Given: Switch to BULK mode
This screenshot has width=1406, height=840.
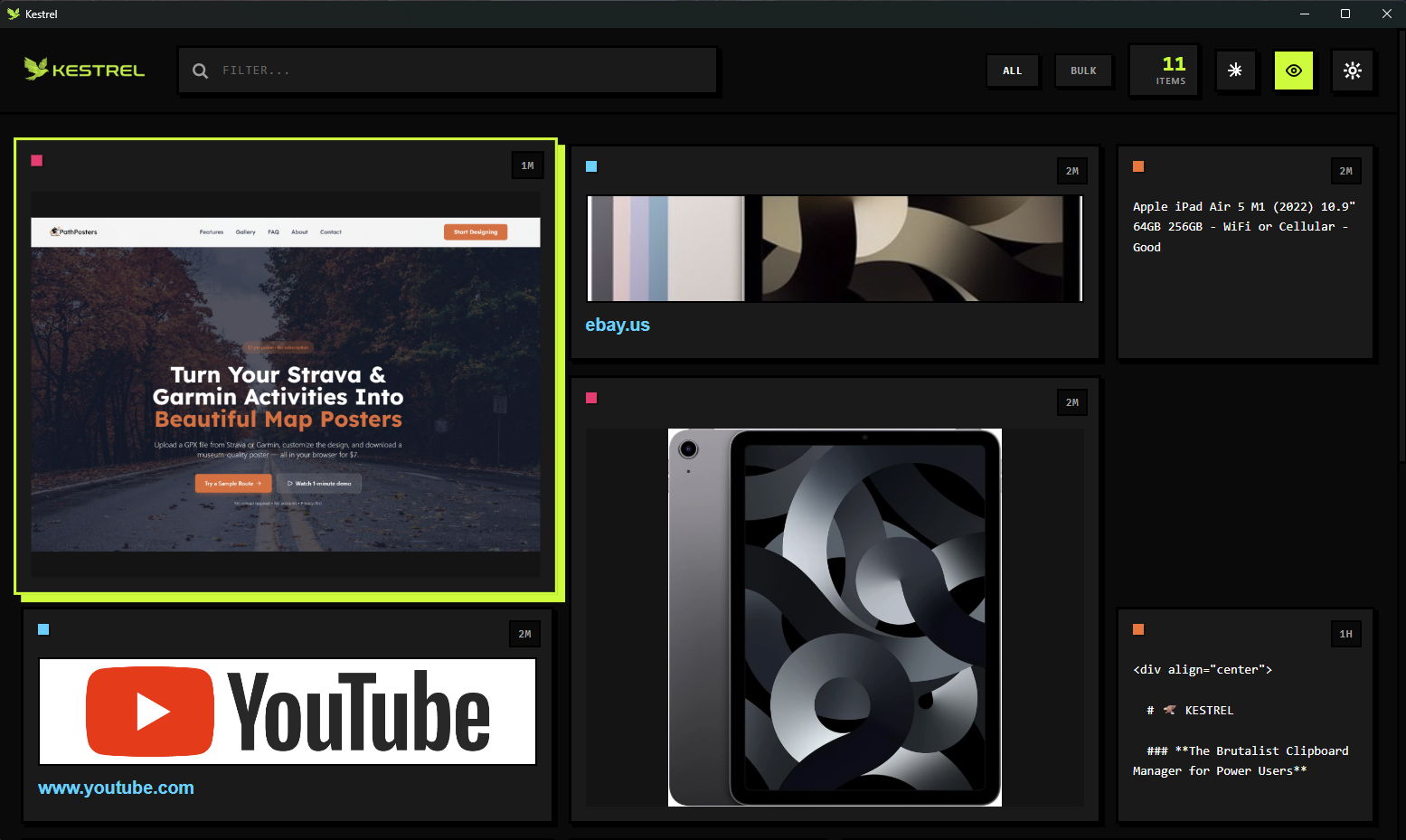Looking at the screenshot, I should point(1083,71).
